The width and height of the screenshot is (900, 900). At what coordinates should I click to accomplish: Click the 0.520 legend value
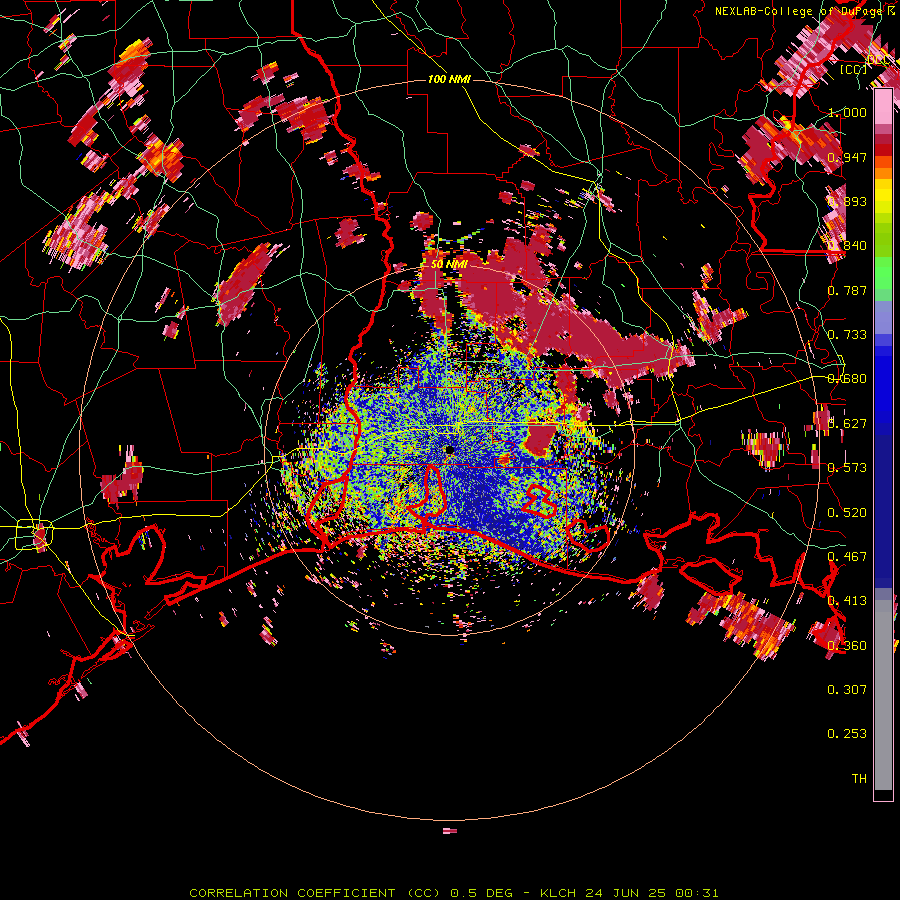click(847, 513)
